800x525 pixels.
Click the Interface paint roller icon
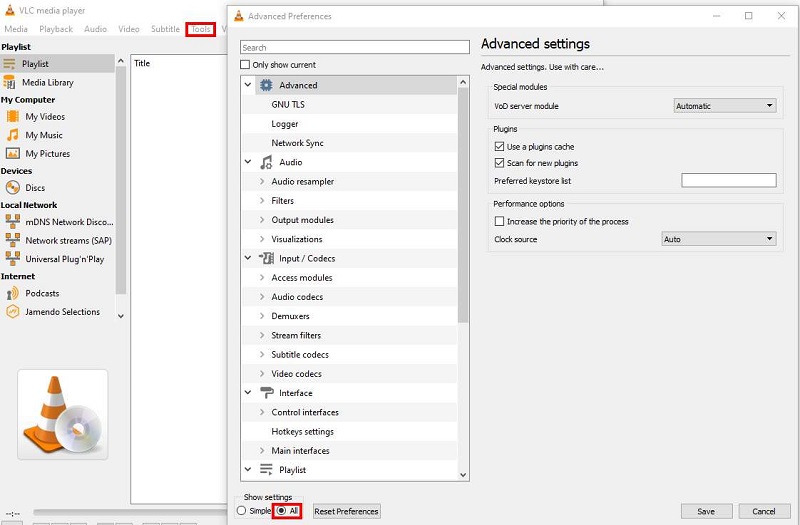click(x=266, y=393)
